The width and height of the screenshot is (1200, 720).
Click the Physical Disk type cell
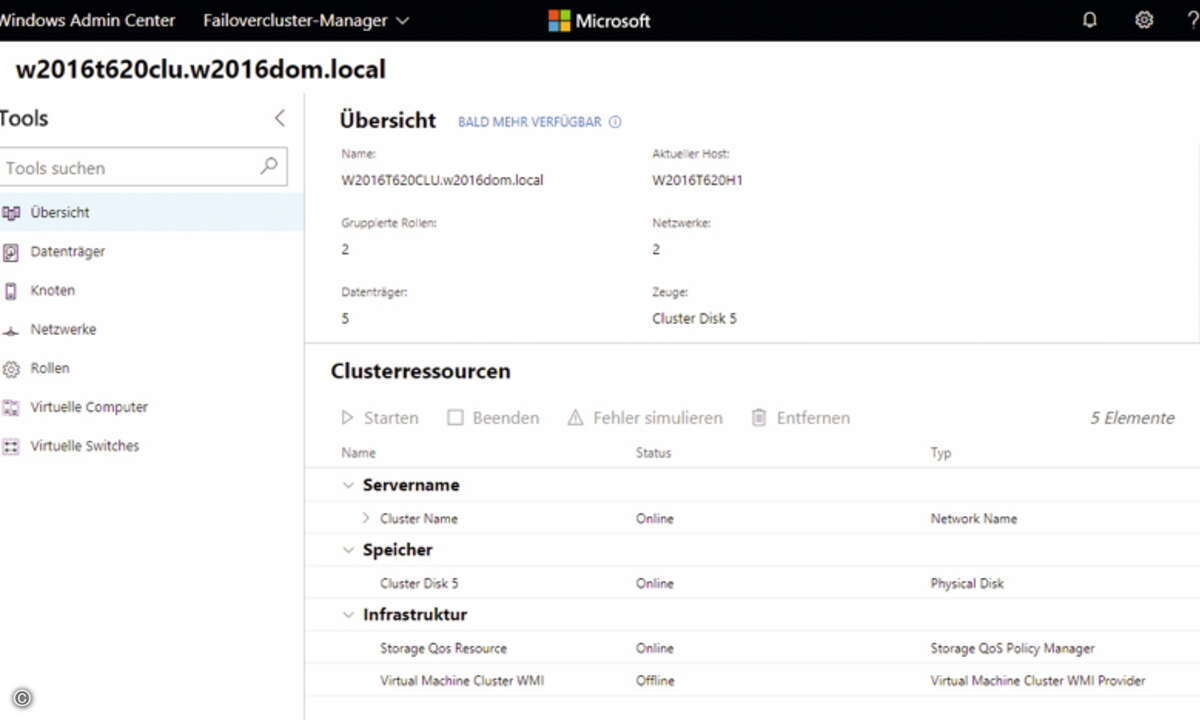click(967, 583)
